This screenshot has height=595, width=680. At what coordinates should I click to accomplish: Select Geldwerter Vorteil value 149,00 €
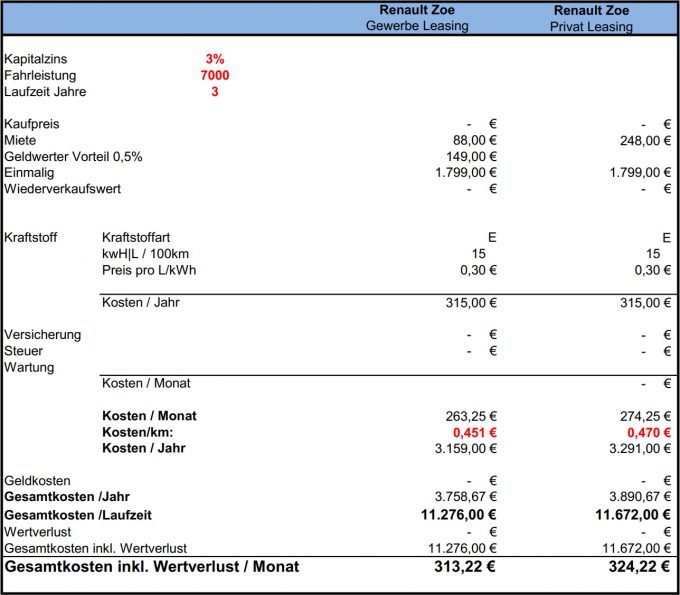coord(471,157)
